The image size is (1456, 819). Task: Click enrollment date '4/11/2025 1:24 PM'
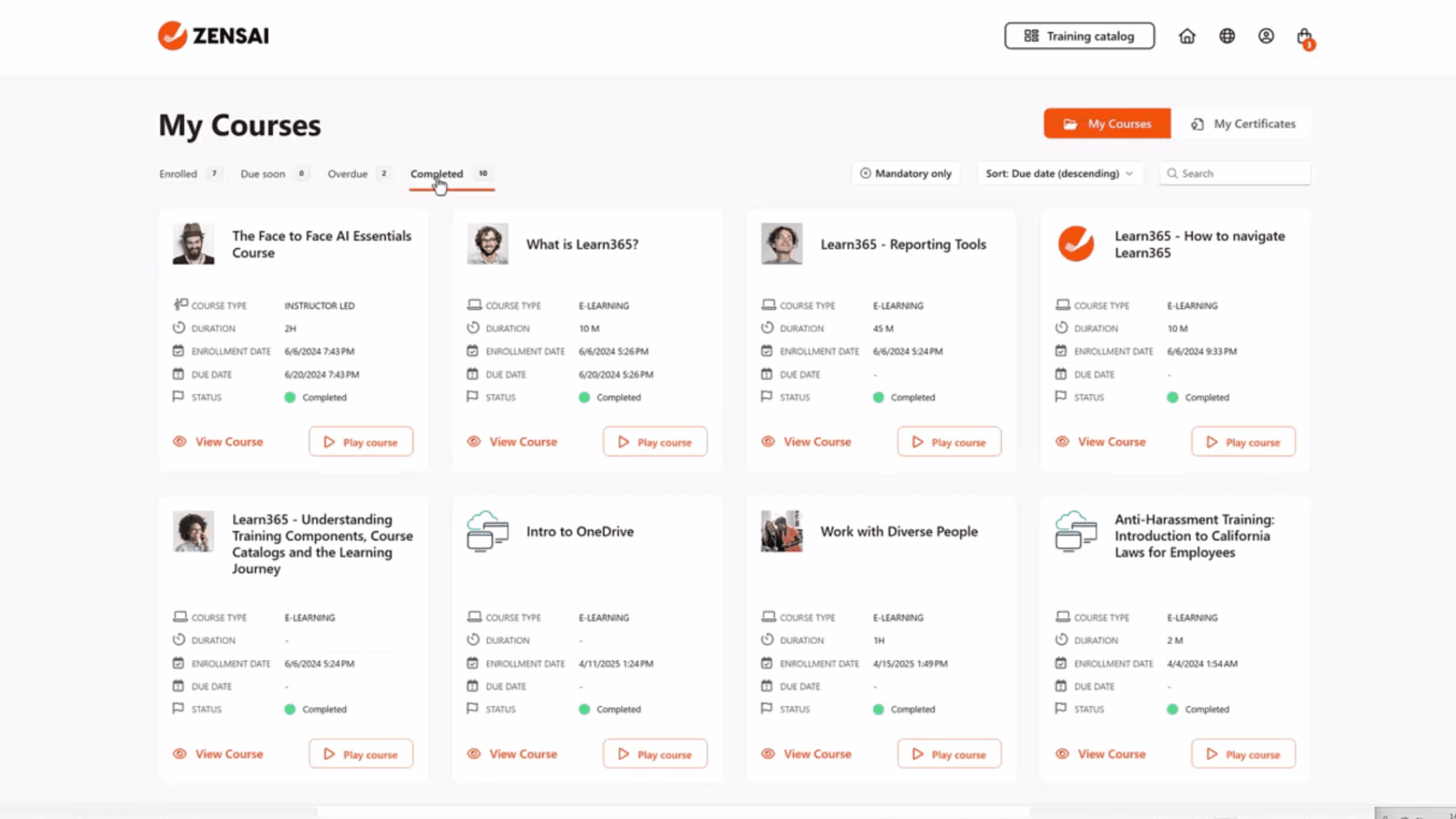[616, 664]
